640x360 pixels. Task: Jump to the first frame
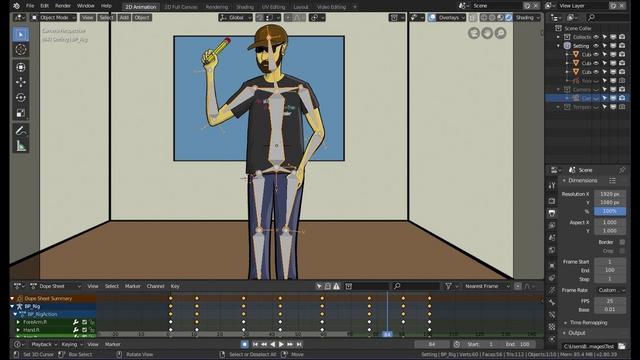point(255,344)
